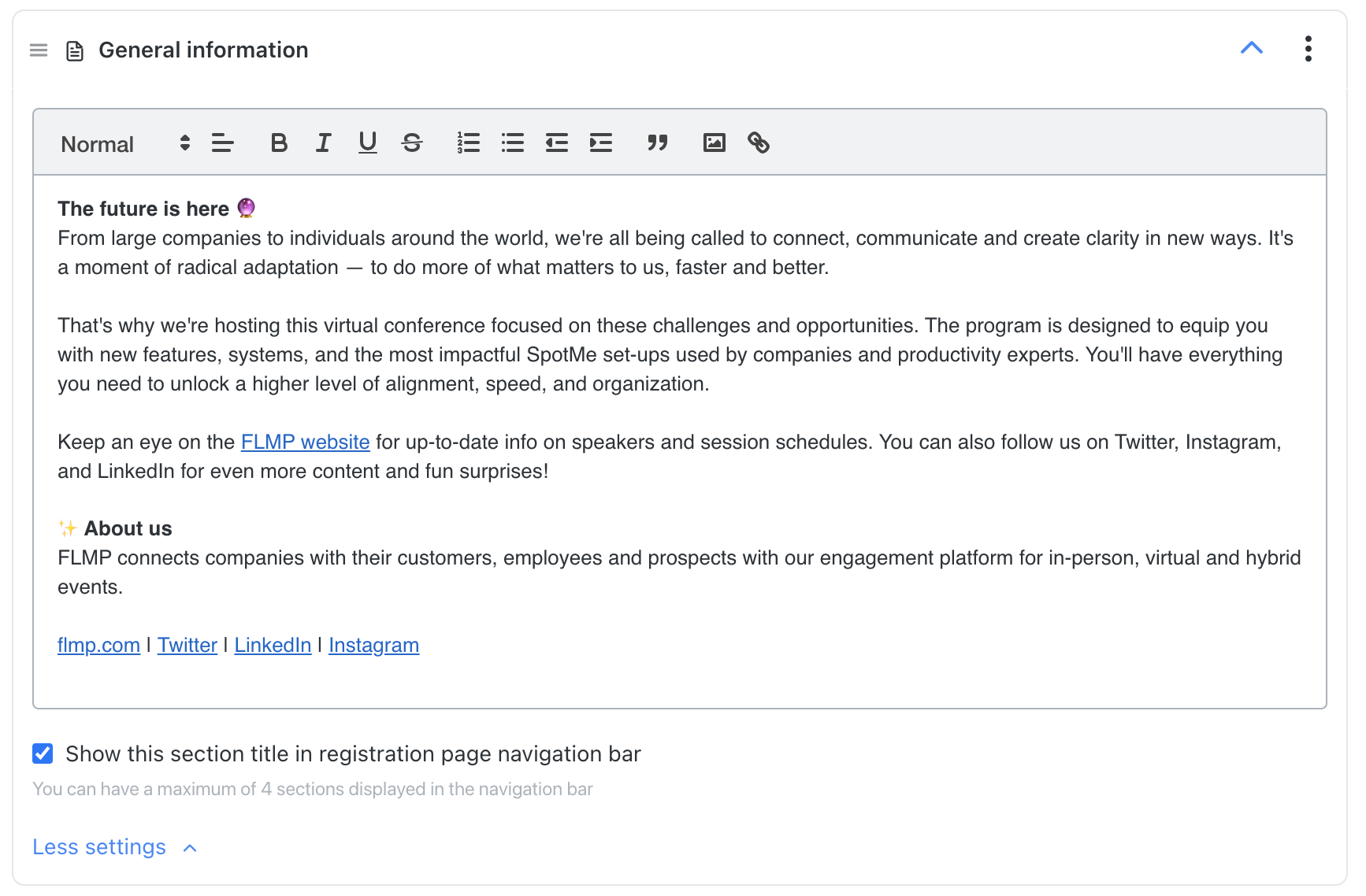Collapse Less settings
Screen dimensions: 1366x896
(x=114, y=847)
